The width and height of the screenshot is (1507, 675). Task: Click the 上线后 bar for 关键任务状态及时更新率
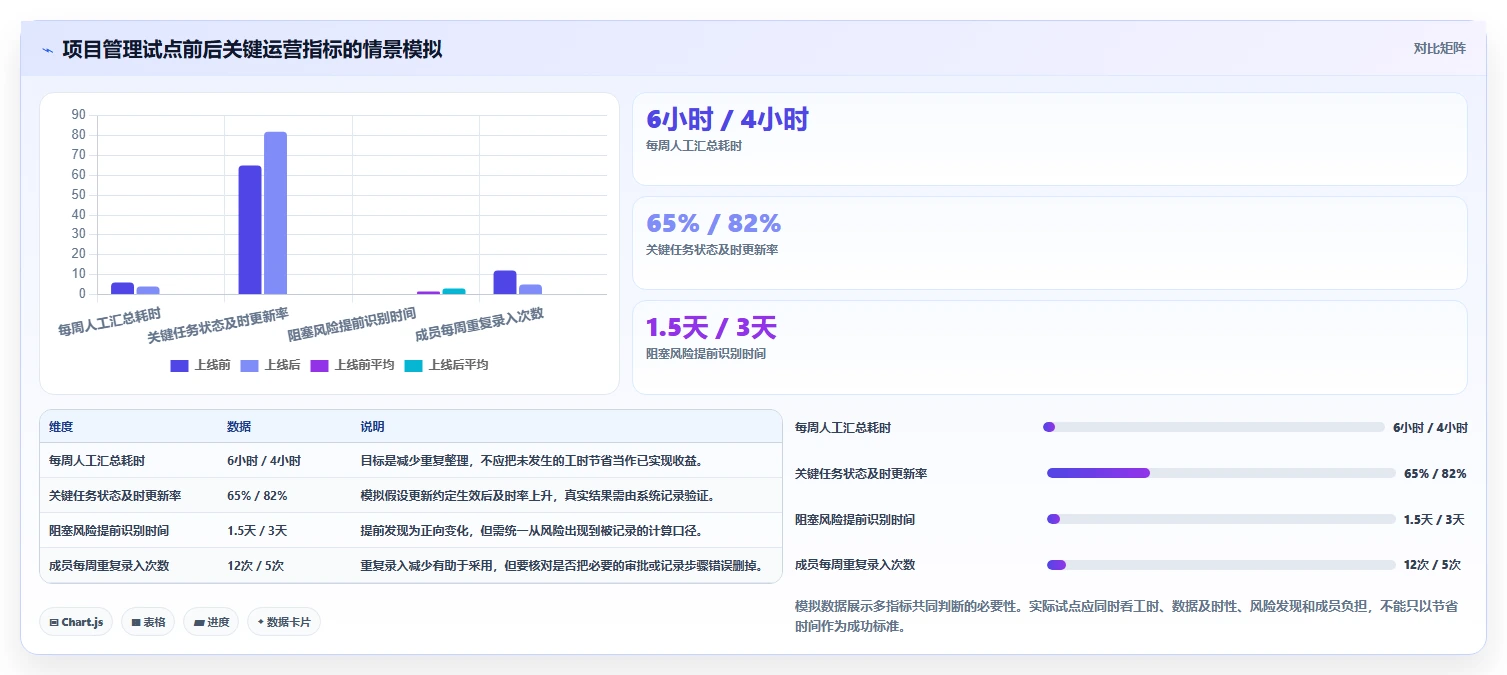pos(275,213)
